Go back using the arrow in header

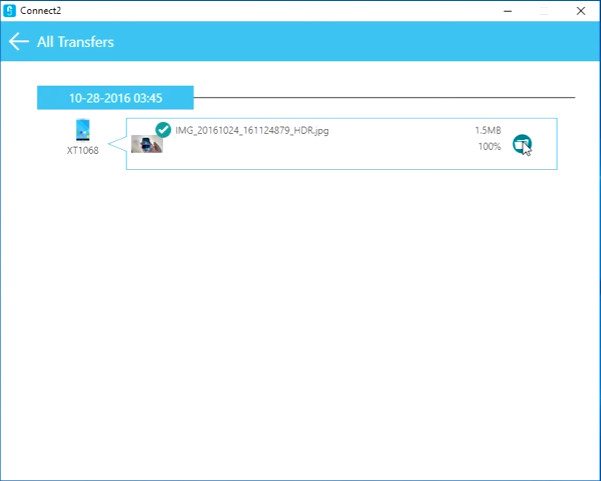point(18,41)
